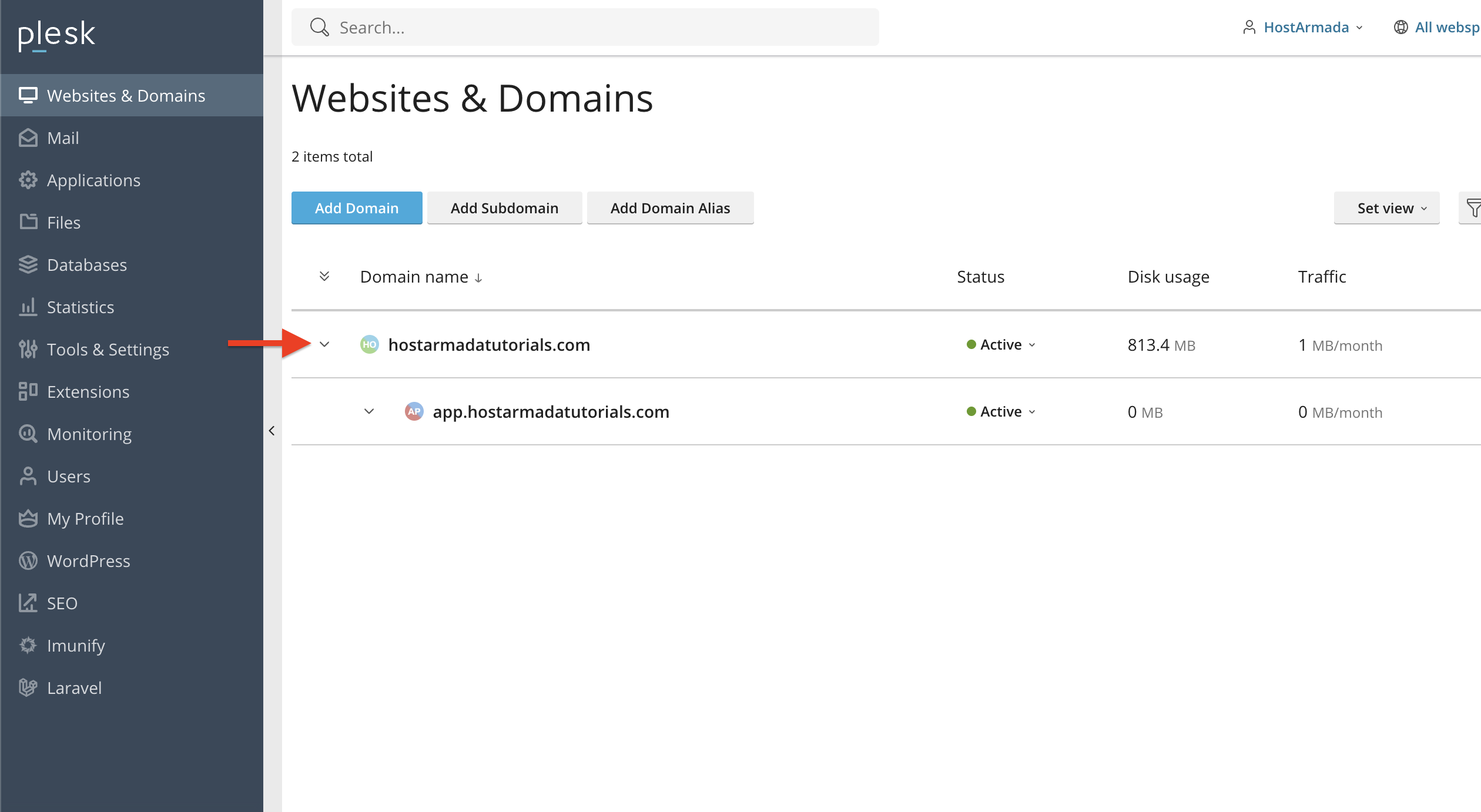Click All webspaces link in header
This screenshot has width=1481, height=812.
[x=1438, y=27]
